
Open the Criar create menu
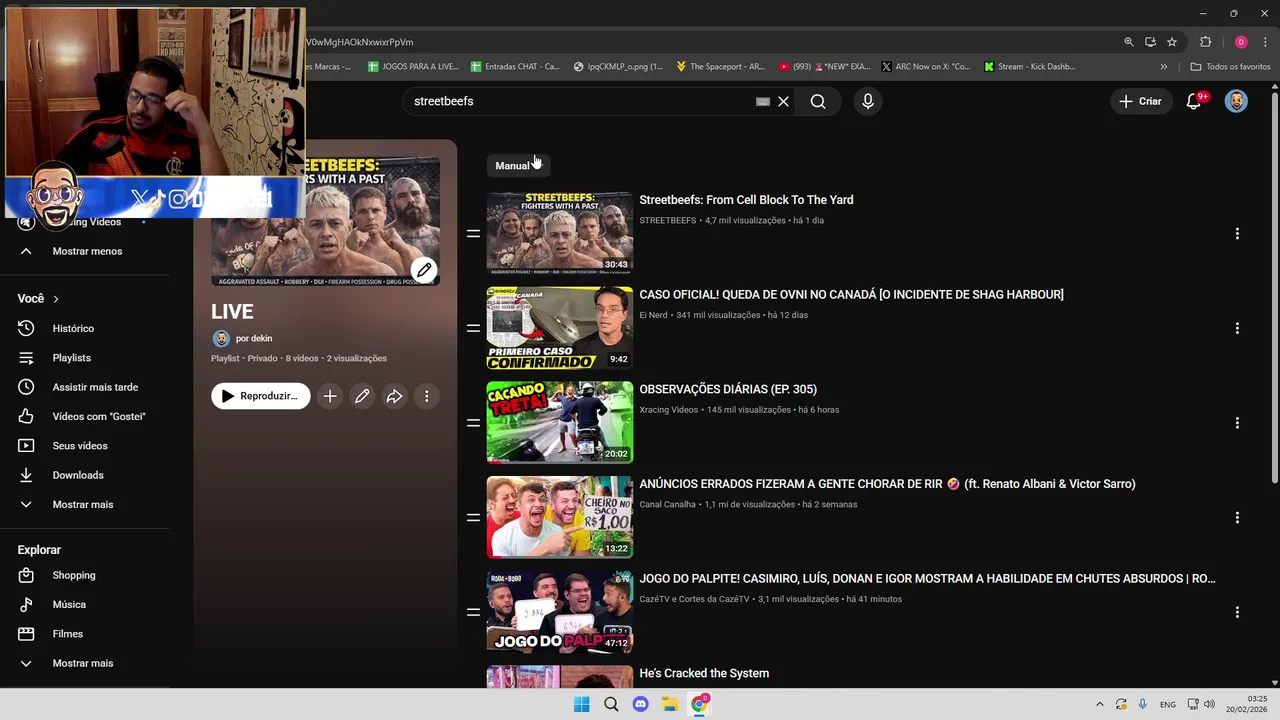[1140, 101]
